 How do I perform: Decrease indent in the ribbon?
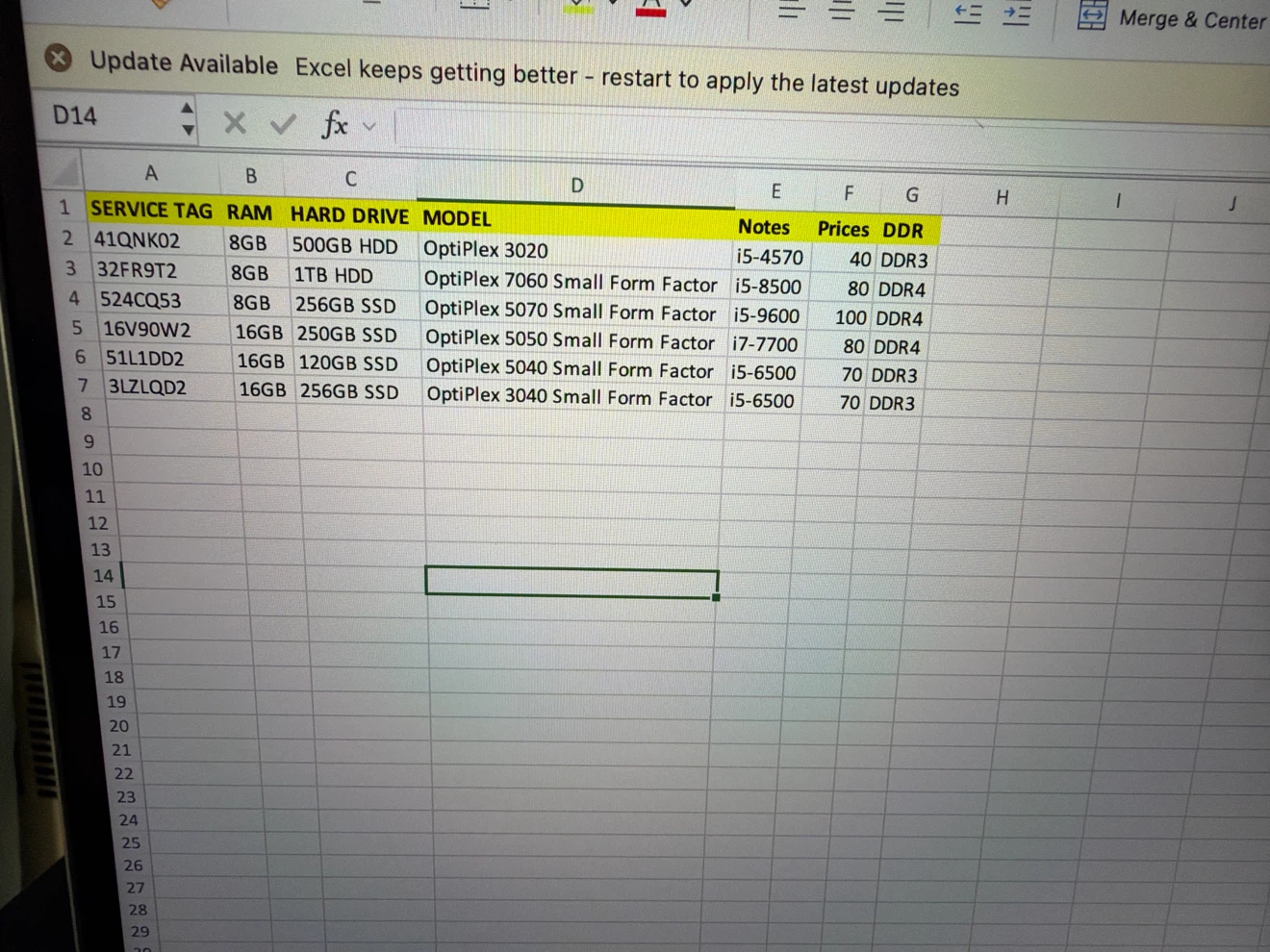pyautogui.click(x=967, y=13)
